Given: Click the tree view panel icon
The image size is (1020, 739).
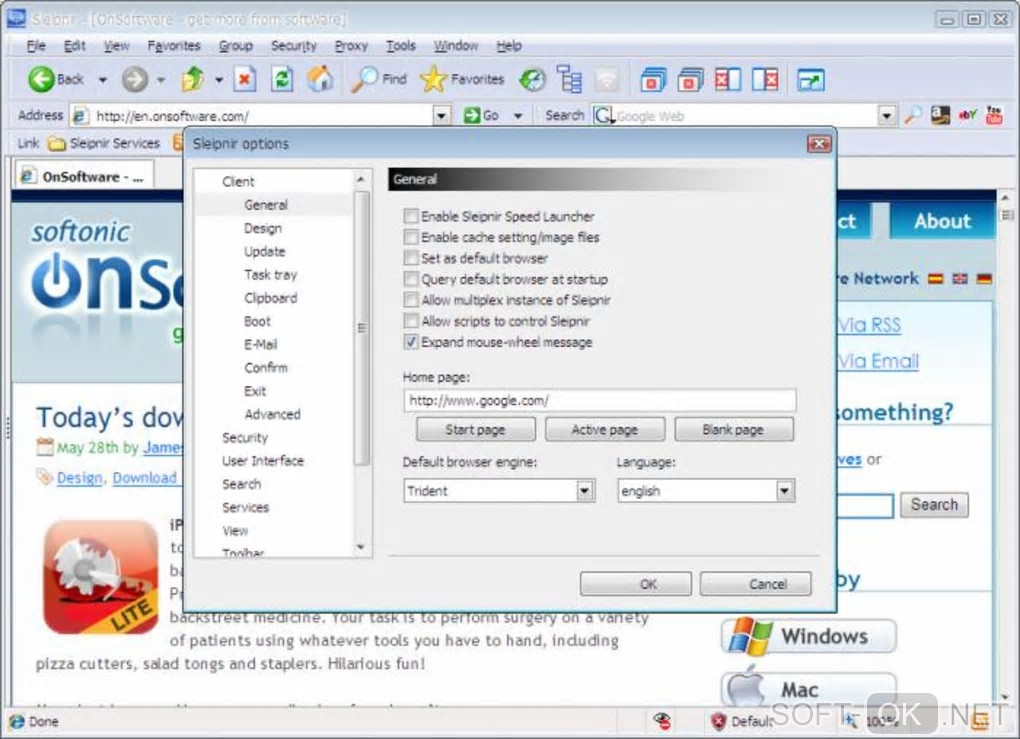Looking at the screenshot, I should coord(570,79).
